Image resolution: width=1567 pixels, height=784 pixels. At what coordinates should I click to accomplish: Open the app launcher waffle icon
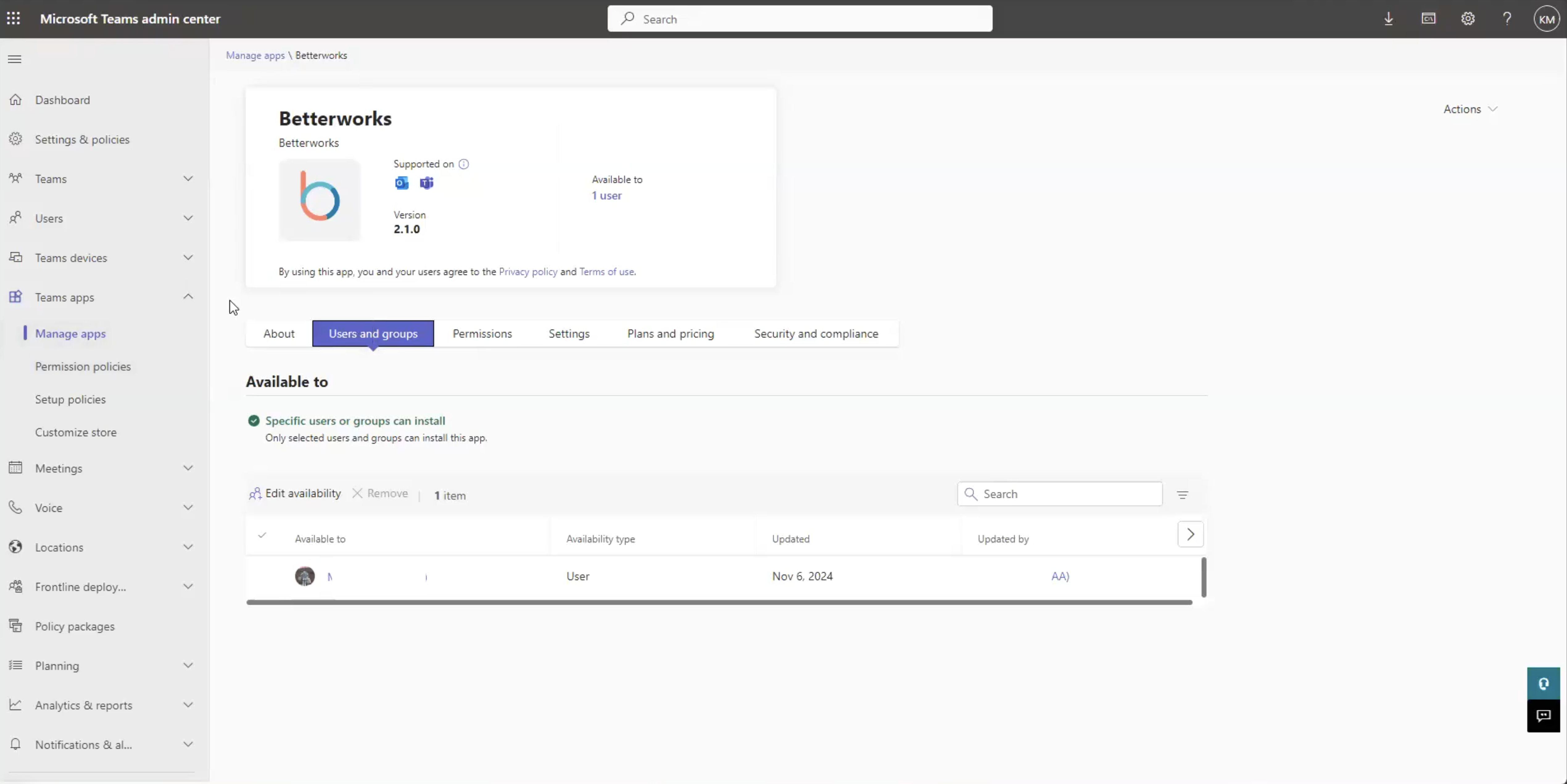click(x=13, y=19)
